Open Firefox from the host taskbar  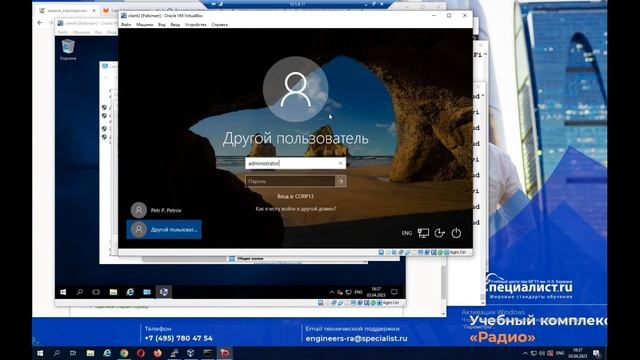pos(157,353)
